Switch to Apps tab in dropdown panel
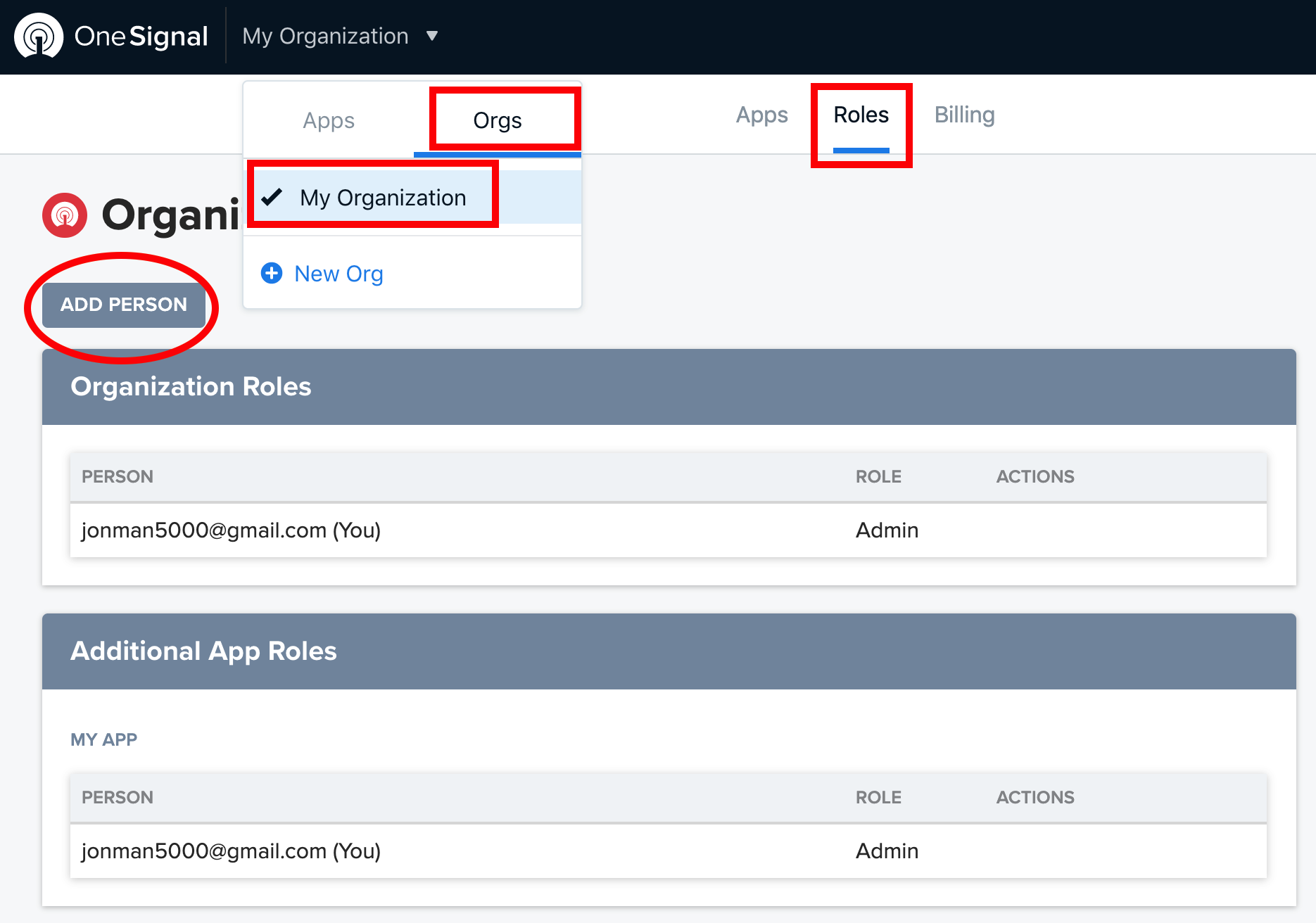This screenshot has height=923, width=1316. pos(329,120)
